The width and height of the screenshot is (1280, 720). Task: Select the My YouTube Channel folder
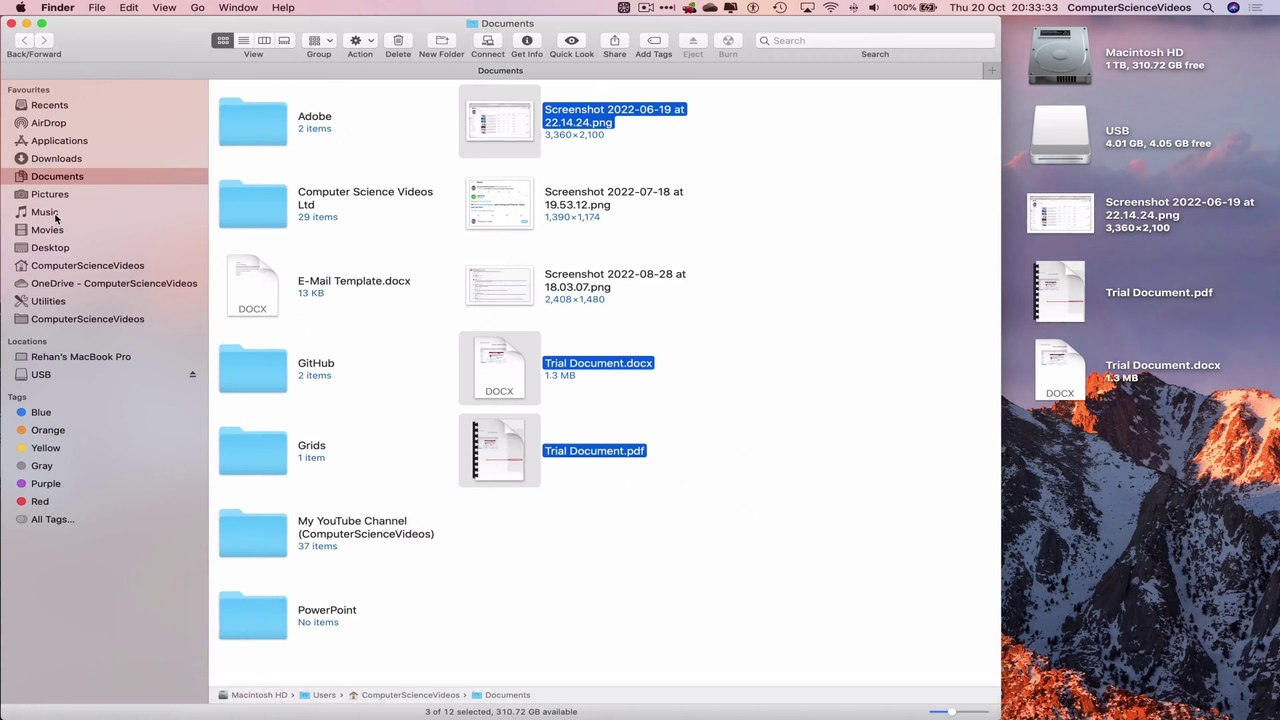click(253, 533)
